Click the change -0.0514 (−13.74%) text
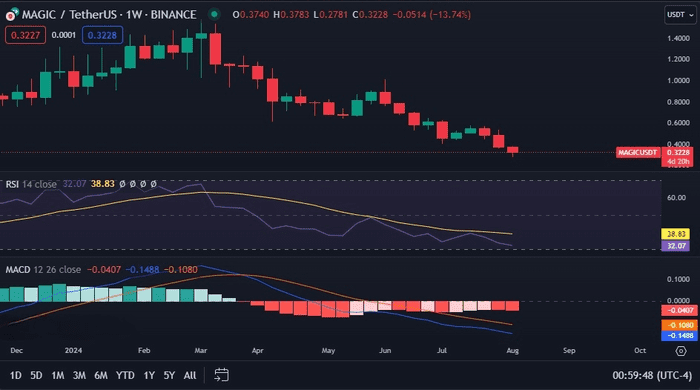This screenshot has height=390, width=700. tap(432, 15)
